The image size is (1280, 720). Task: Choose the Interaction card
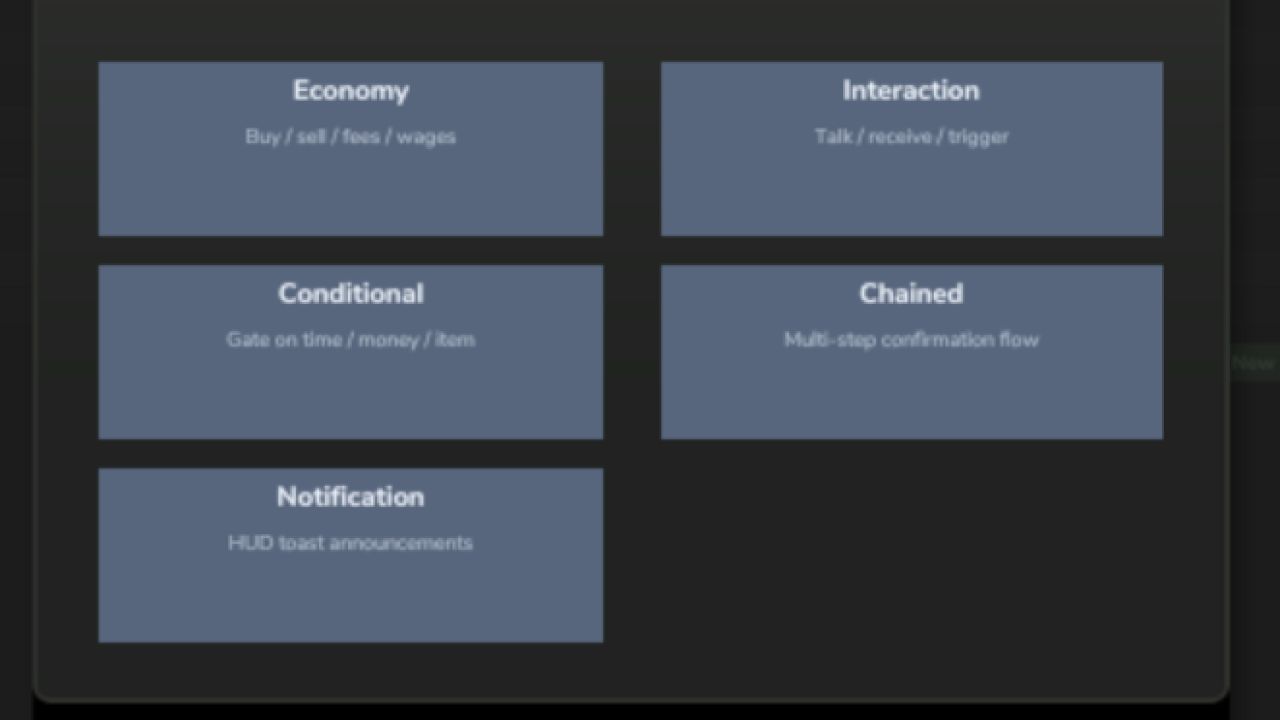click(911, 148)
